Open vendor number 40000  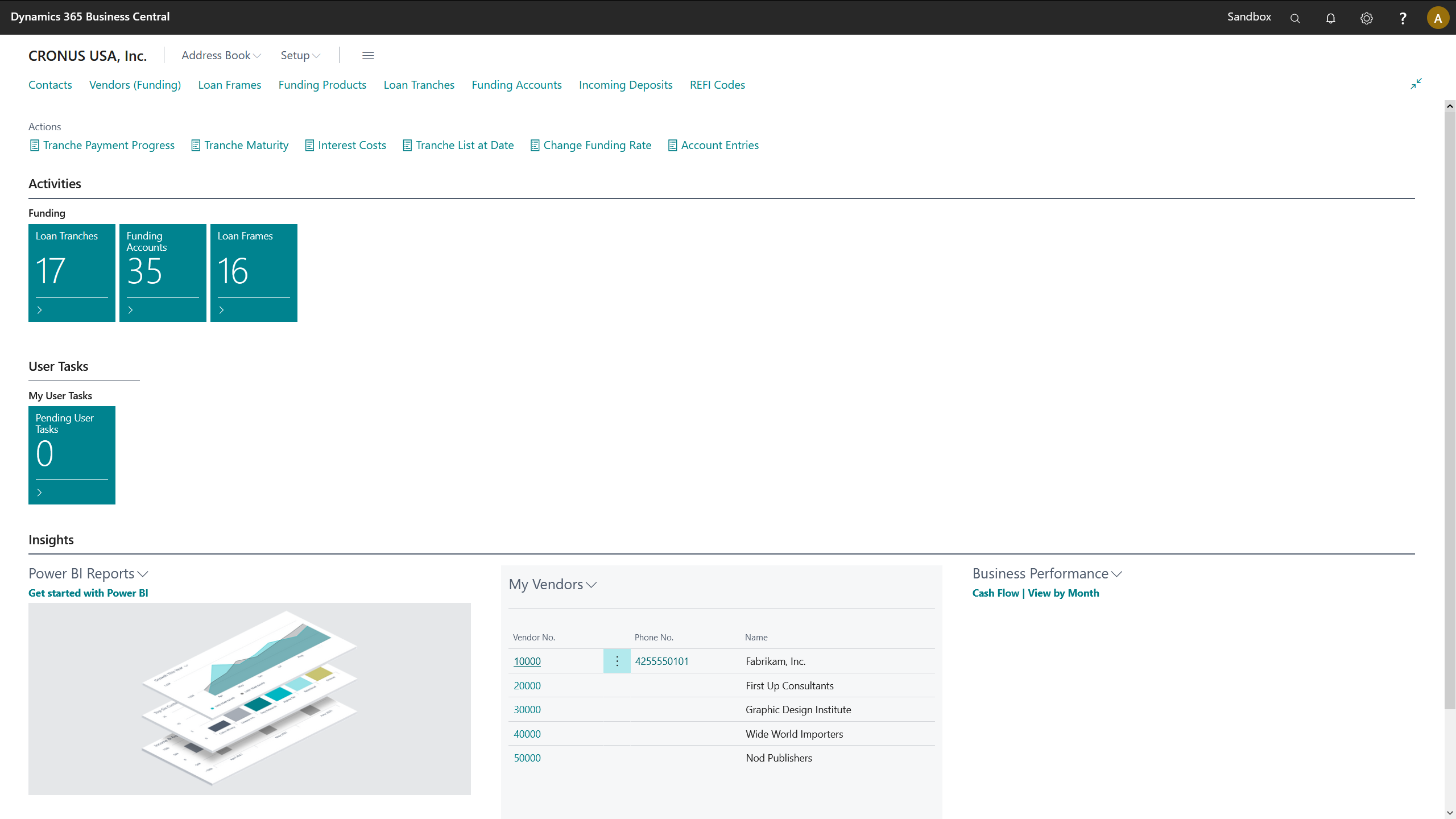(x=527, y=734)
